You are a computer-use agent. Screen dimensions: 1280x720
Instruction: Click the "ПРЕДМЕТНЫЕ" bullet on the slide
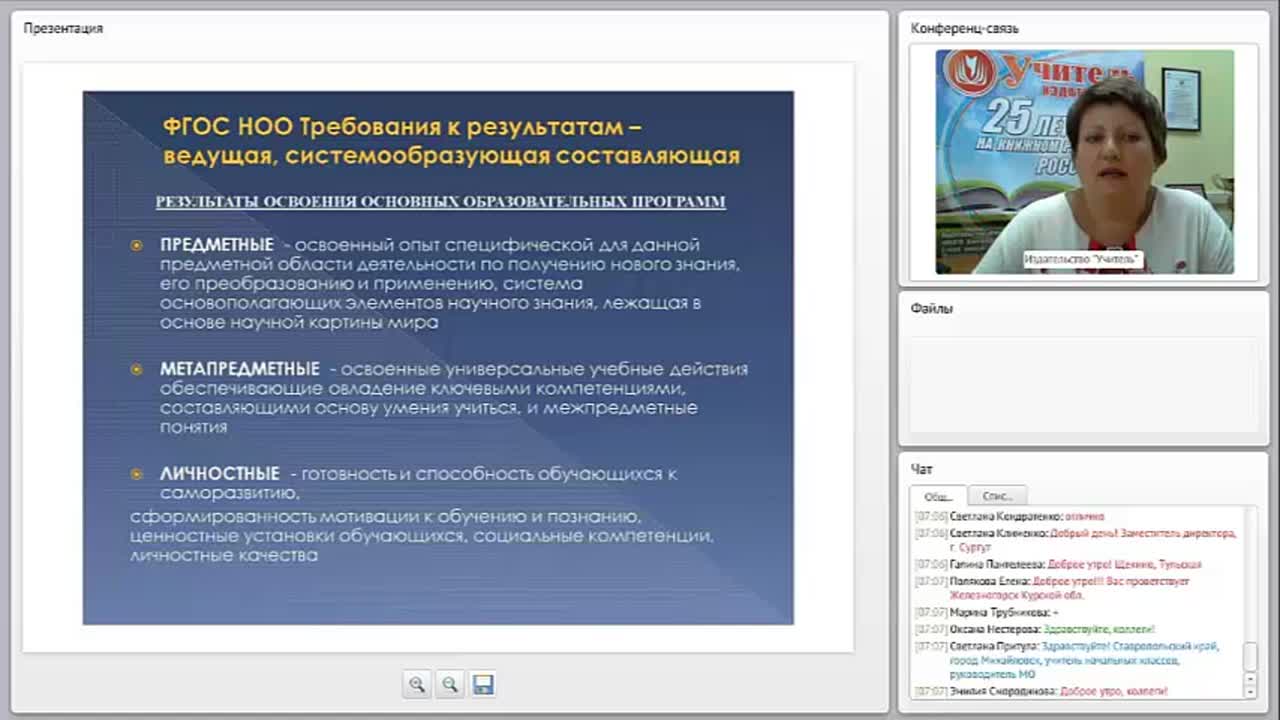217,244
